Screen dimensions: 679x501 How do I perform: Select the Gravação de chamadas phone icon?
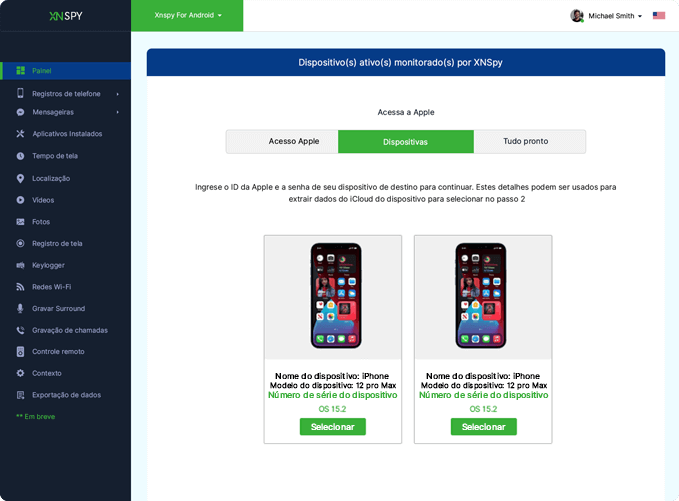(20, 330)
